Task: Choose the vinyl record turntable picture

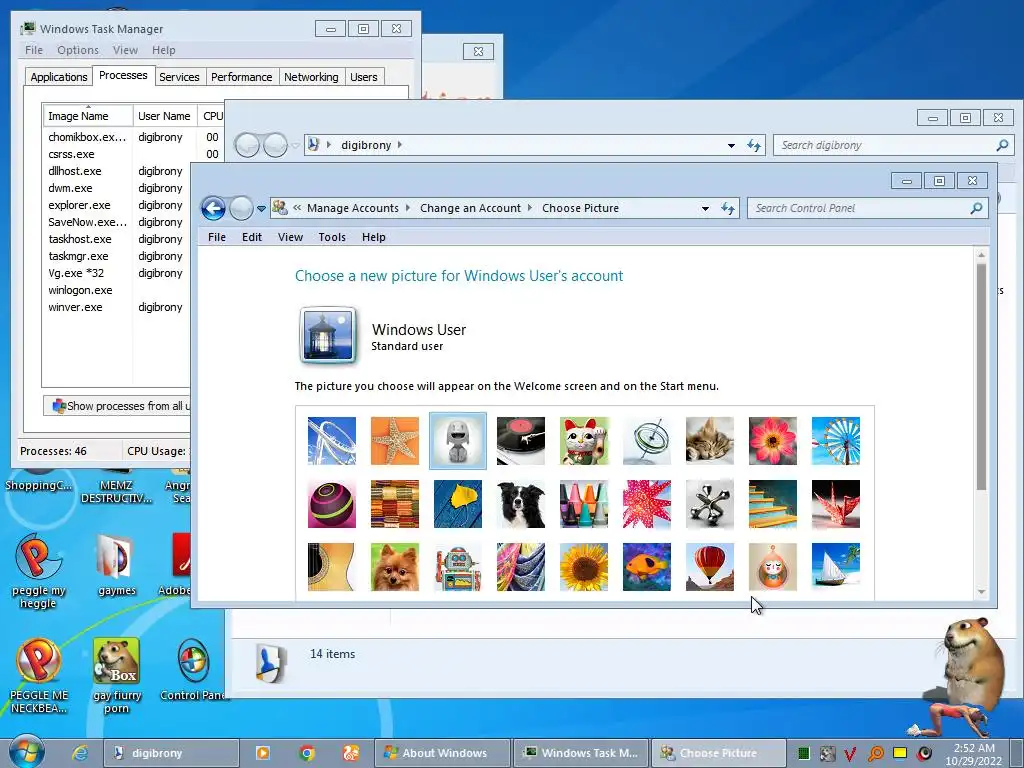Action: (x=520, y=441)
